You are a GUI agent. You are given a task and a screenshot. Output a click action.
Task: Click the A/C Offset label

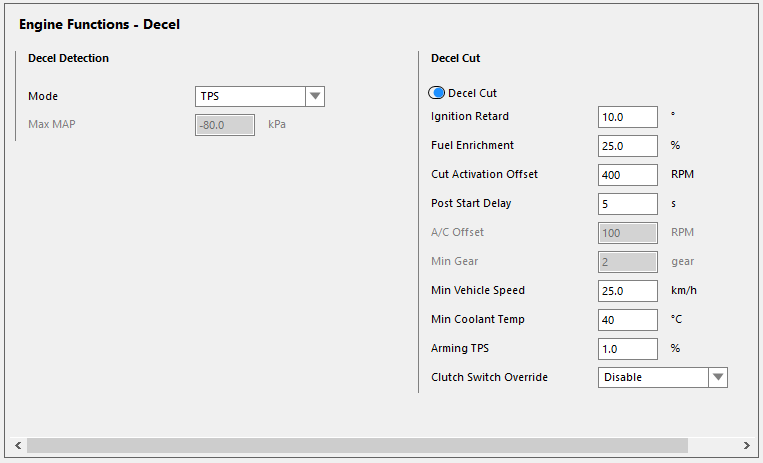point(457,232)
